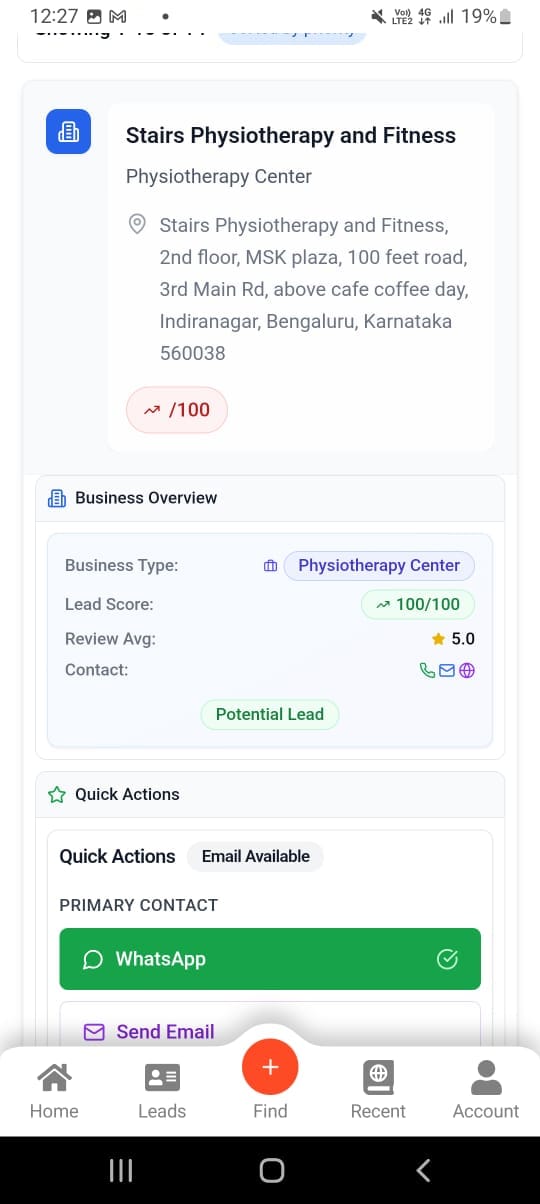Tap the green WhatsApp button
Viewport: 540px width, 1204px height.
(x=270, y=959)
